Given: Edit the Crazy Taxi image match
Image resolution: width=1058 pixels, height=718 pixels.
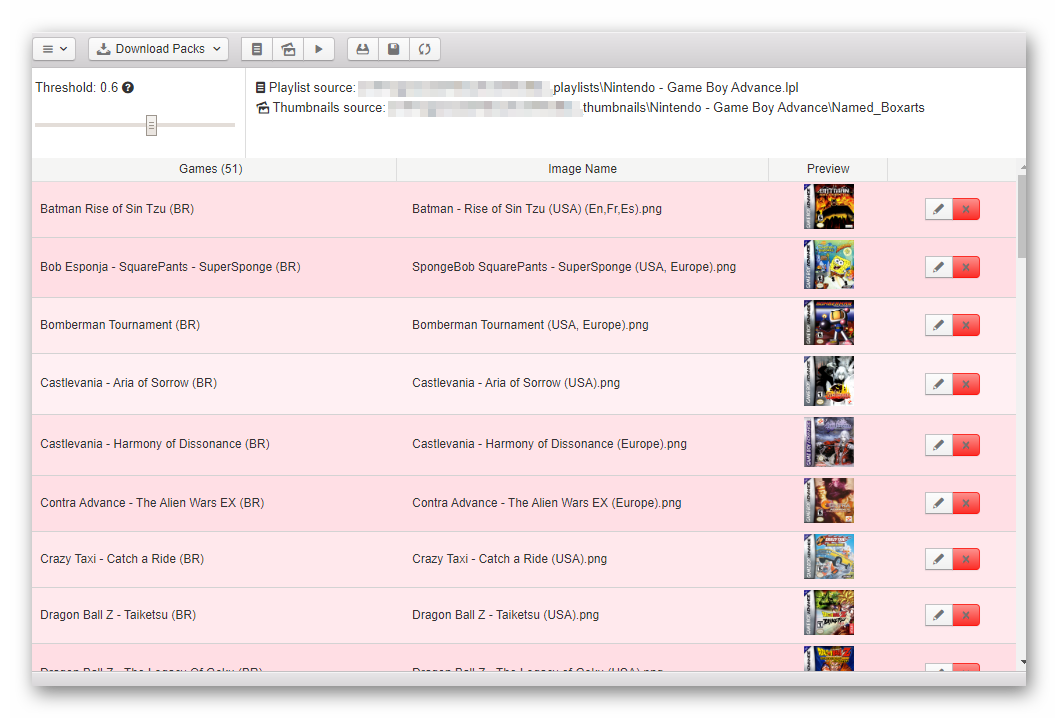Looking at the screenshot, I should coord(938,559).
